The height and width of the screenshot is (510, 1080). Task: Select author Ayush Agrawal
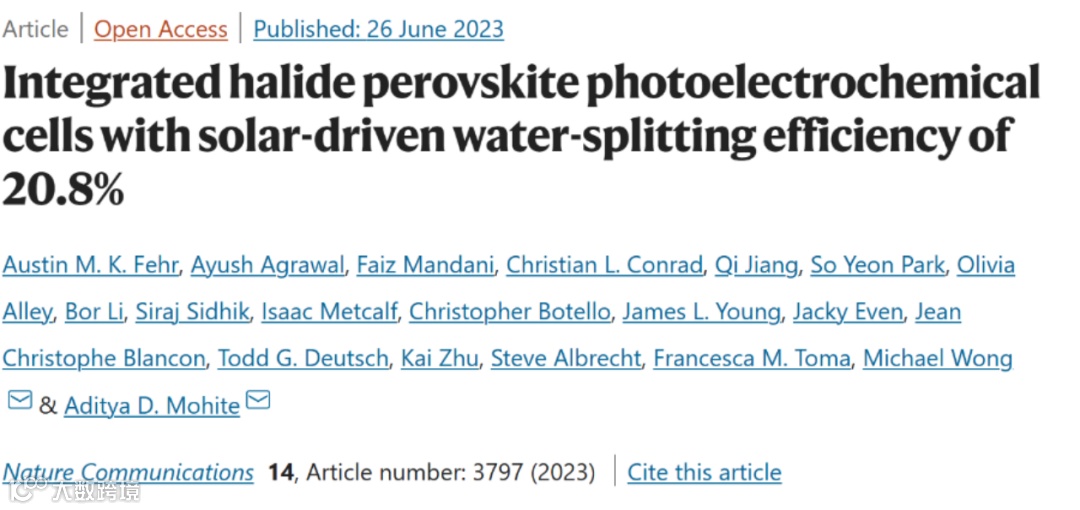(x=268, y=265)
